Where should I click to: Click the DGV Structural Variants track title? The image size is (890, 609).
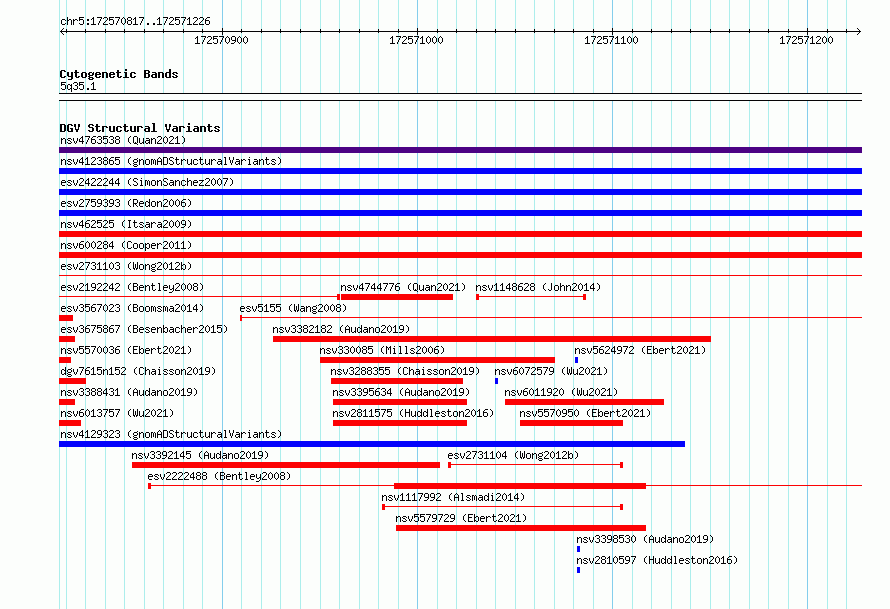[x=140, y=128]
